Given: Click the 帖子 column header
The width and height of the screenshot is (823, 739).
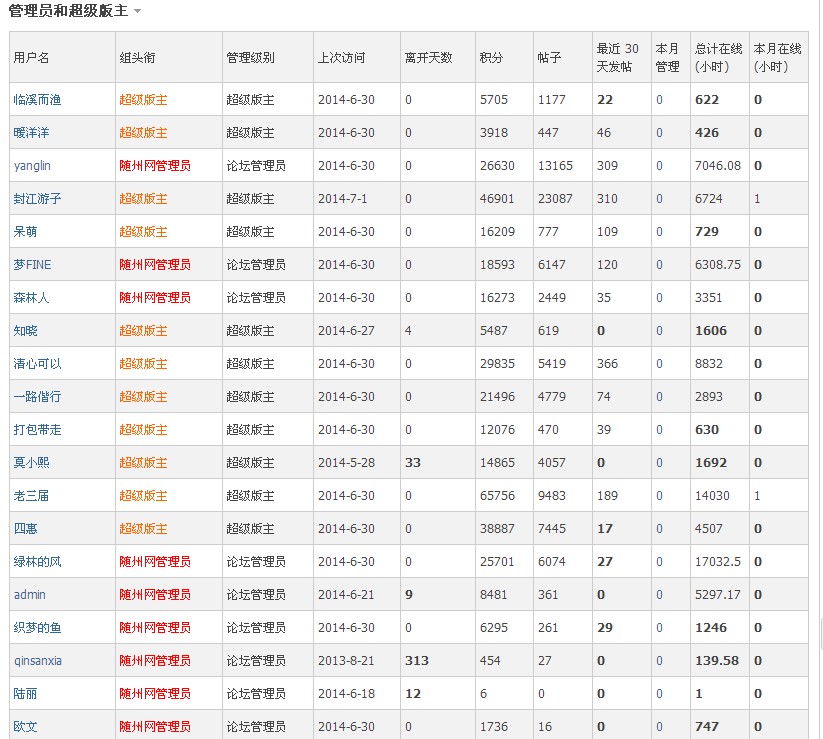Looking at the screenshot, I should (x=550, y=58).
